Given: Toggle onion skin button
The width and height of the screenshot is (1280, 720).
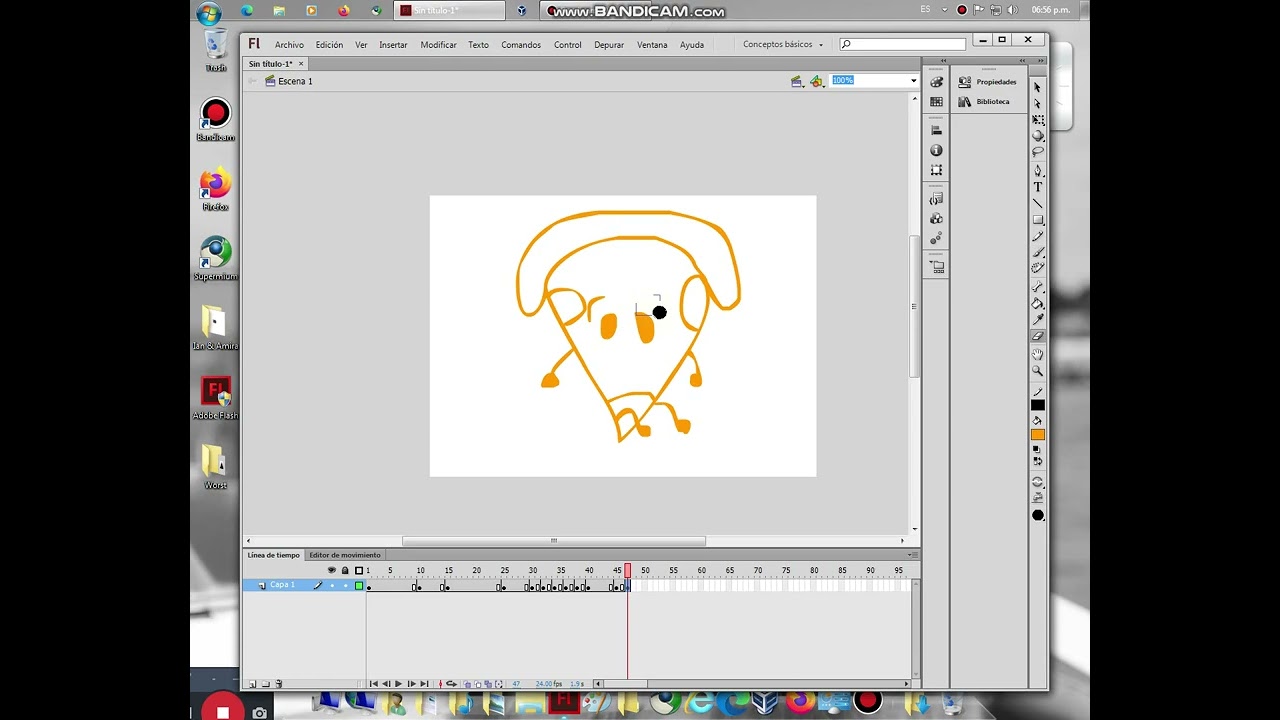Looking at the screenshot, I should pos(467,684).
